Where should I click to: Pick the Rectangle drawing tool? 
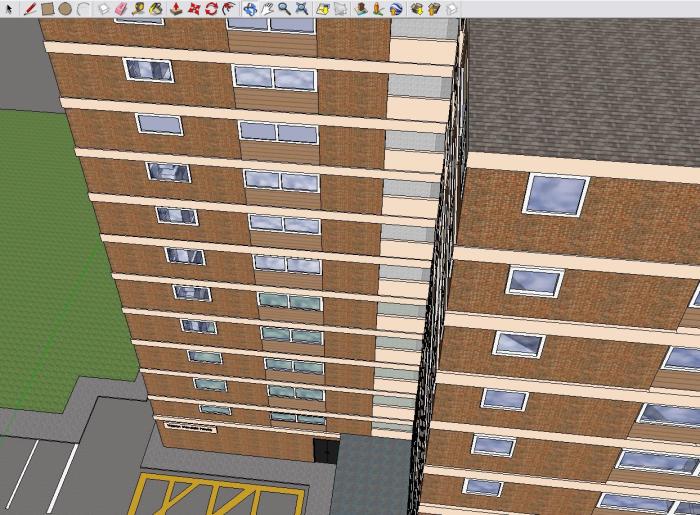(47, 8)
